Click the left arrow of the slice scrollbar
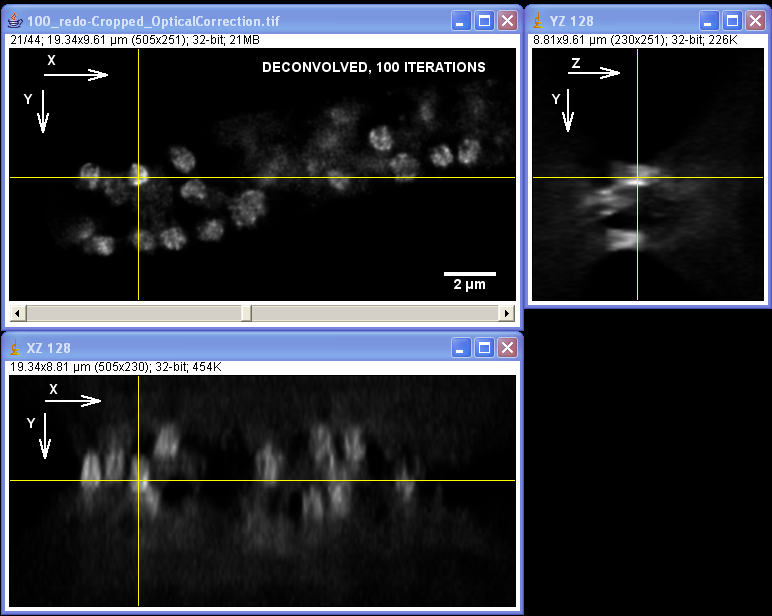 tap(18, 313)
